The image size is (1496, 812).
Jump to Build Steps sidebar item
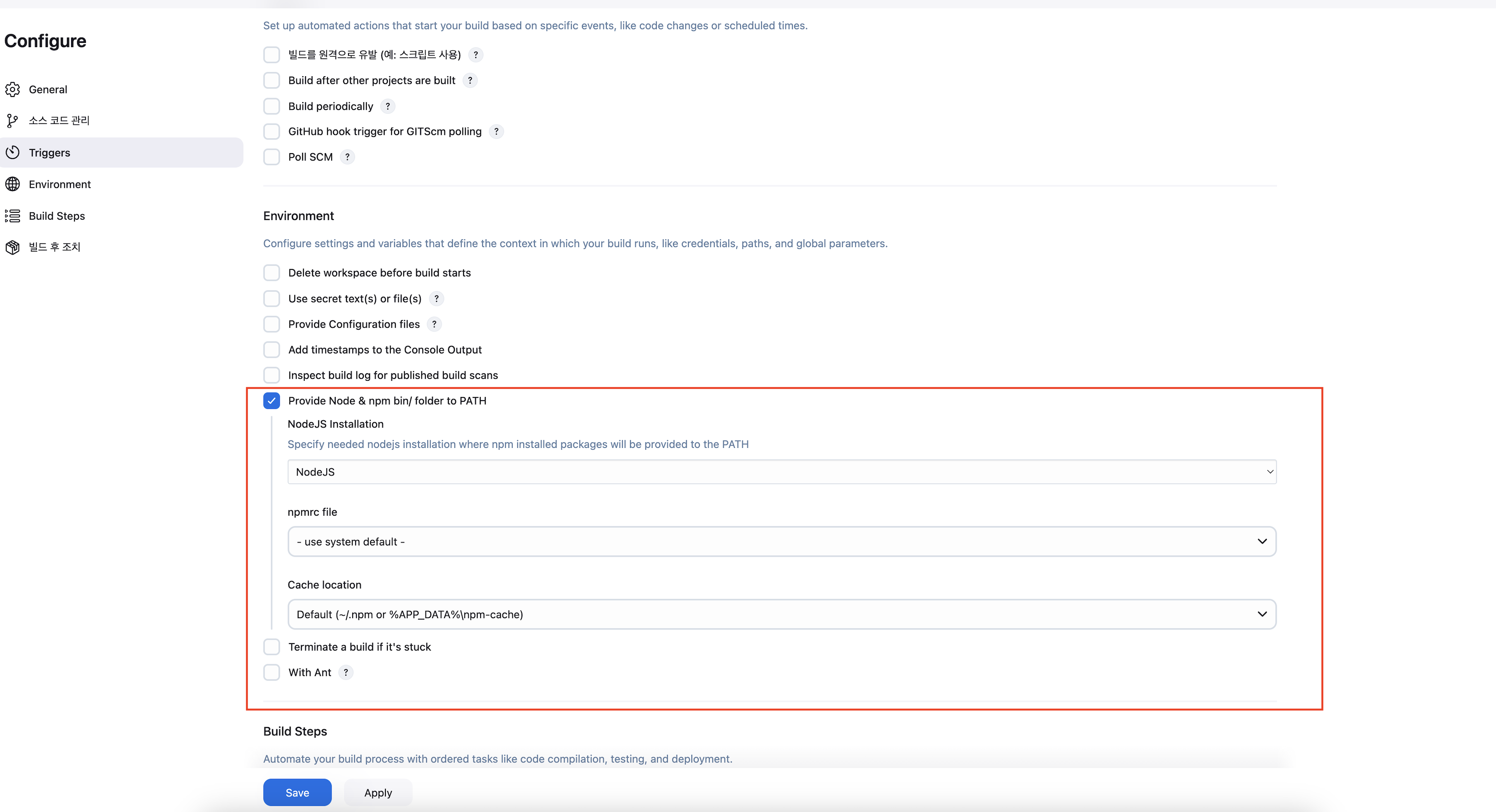(x=57, y=216)
